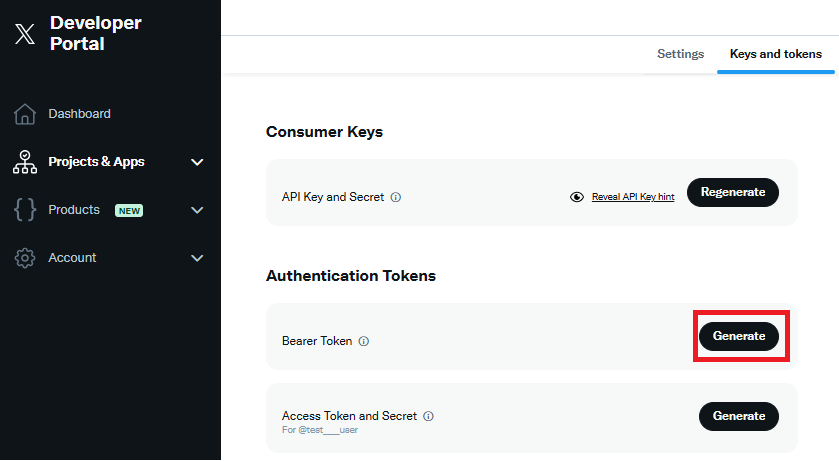Regenerate the API Key and Secret
The height and width of the screenshot is (461, 839).
point(733,193)
